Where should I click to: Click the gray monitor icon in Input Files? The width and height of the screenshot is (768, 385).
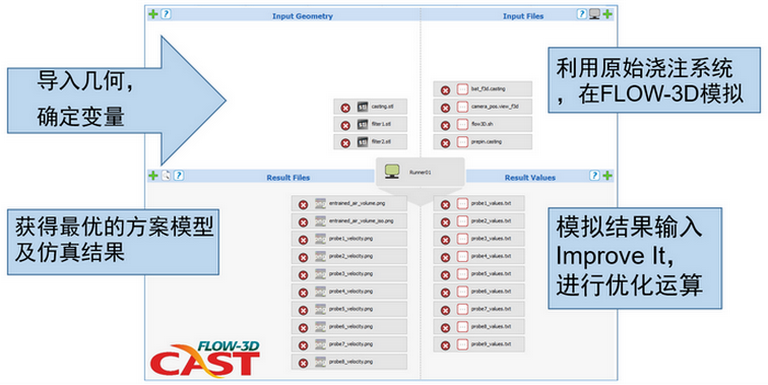594,14
